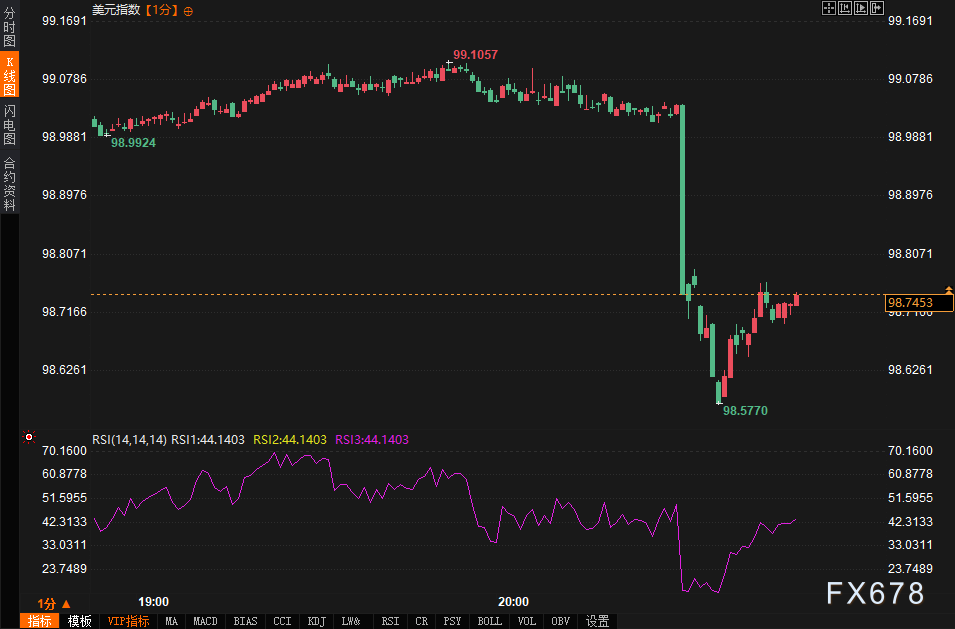Click the orange circled-plus icon beside 美元指数 title
Viewport: 955px width, 629px height.
(189, 10)
